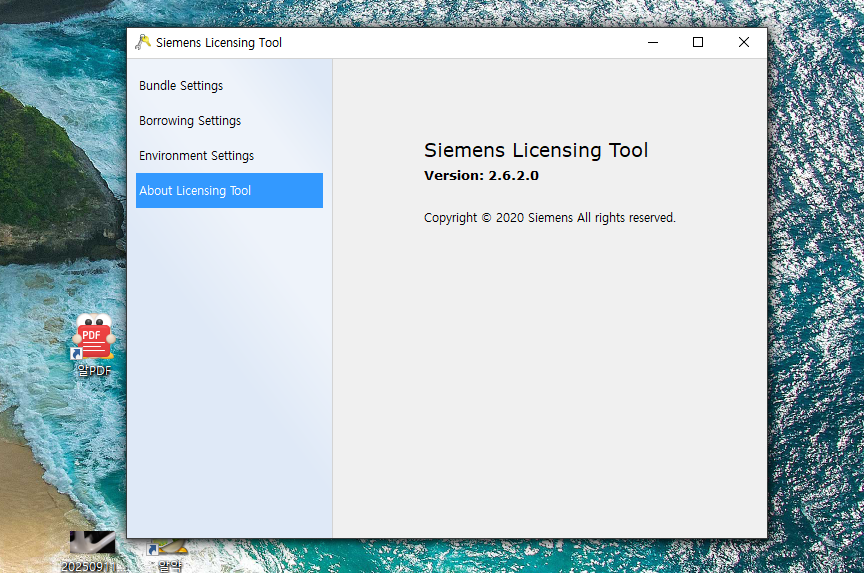This screenshot has height=573, width=864.
Task: Minimize the Siemens Licensing Tool window
Action: pos(653,42)
